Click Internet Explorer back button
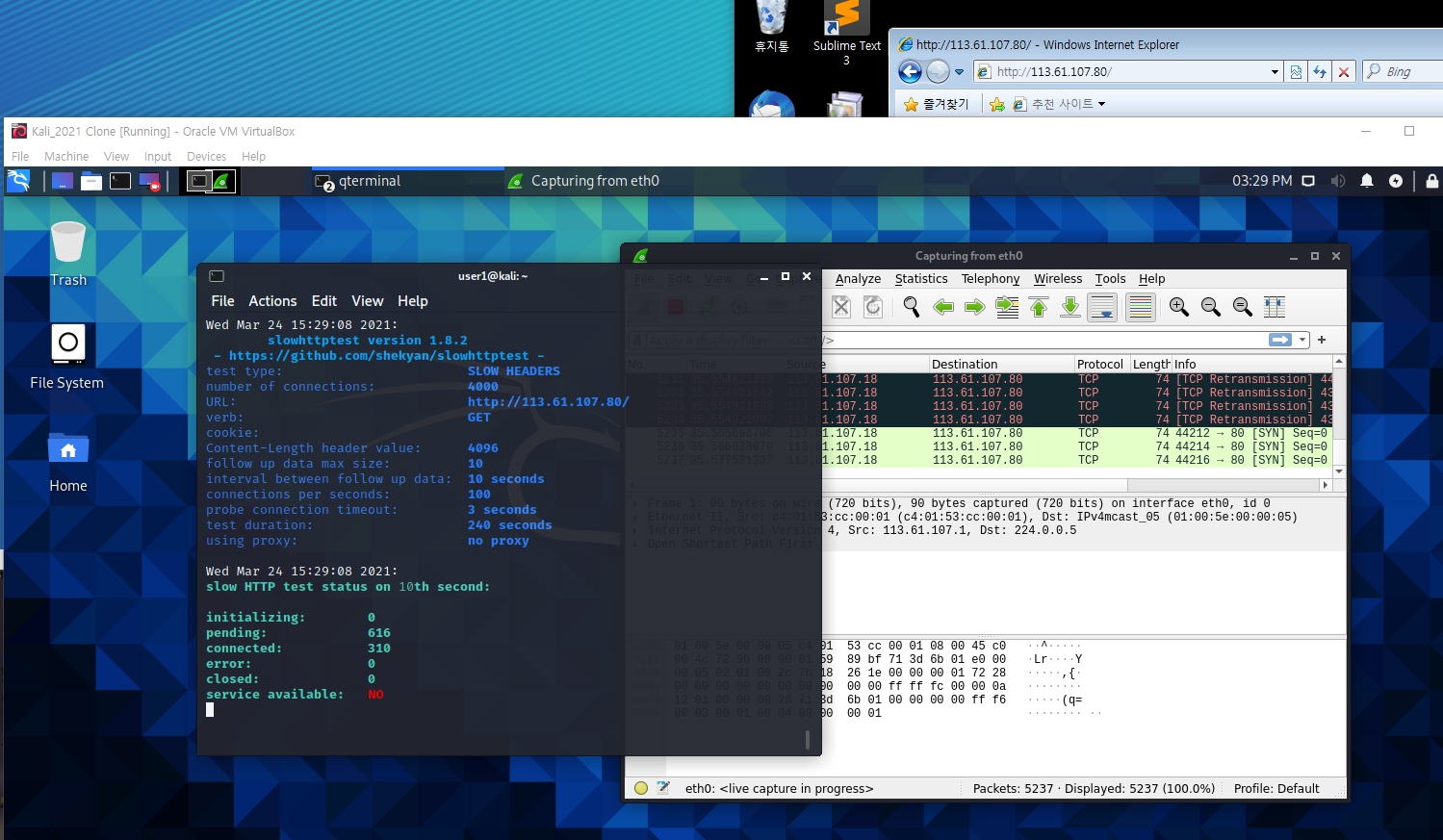Viewport: 1443px width, 840px height. pyautogui.click(x=910, y=72)
